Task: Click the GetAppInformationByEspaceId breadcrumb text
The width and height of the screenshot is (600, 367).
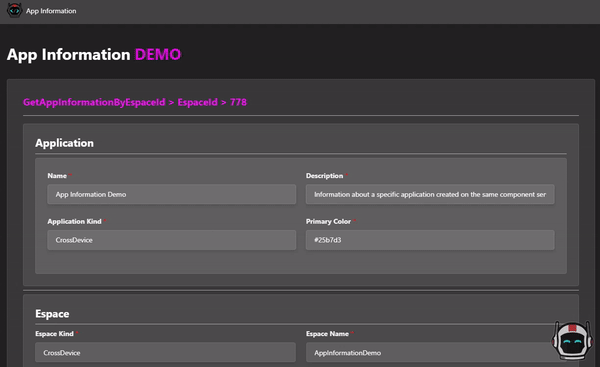Action: click(94, 102)
